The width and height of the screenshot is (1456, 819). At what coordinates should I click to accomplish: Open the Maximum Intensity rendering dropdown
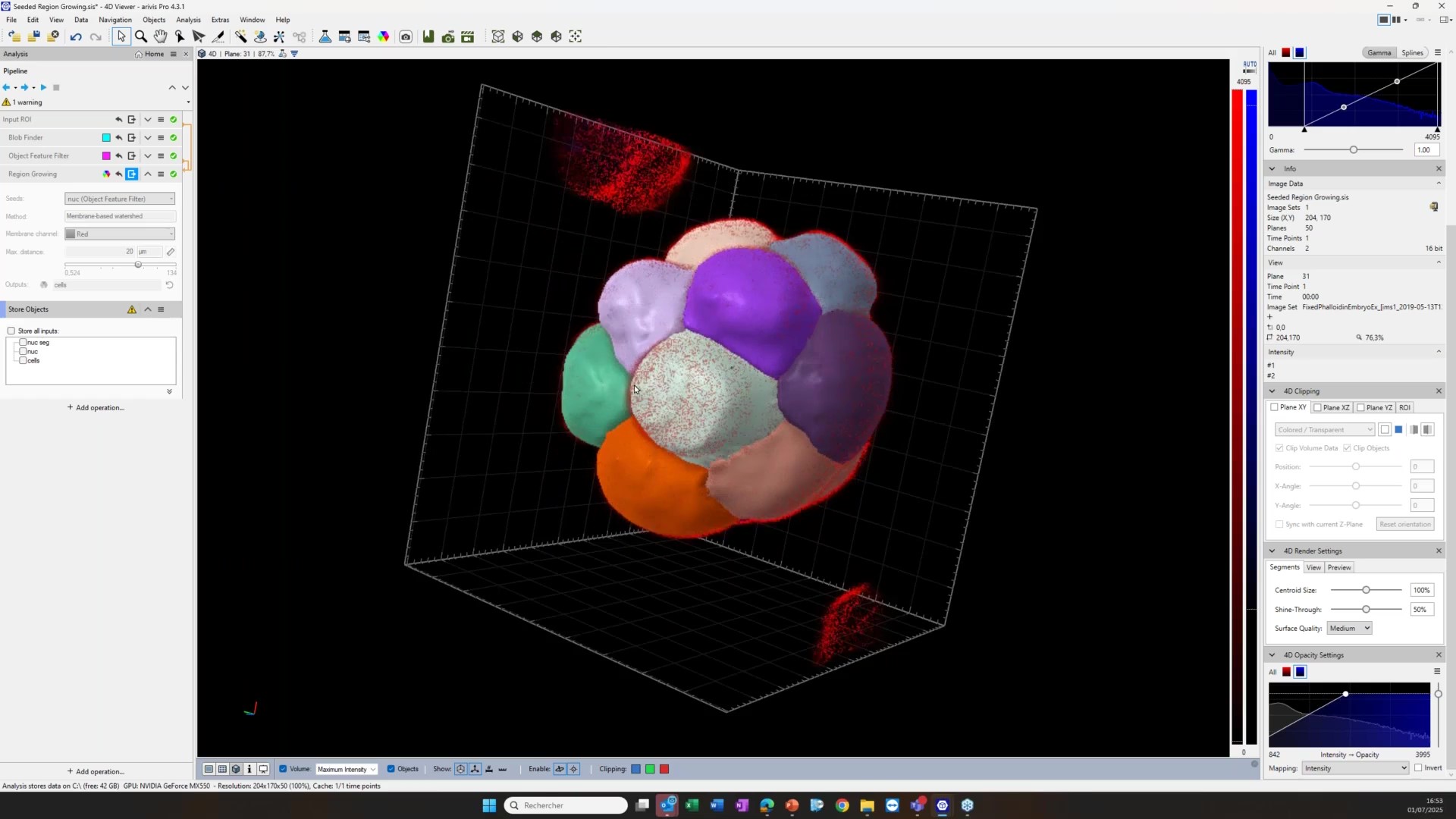point(346,769)
